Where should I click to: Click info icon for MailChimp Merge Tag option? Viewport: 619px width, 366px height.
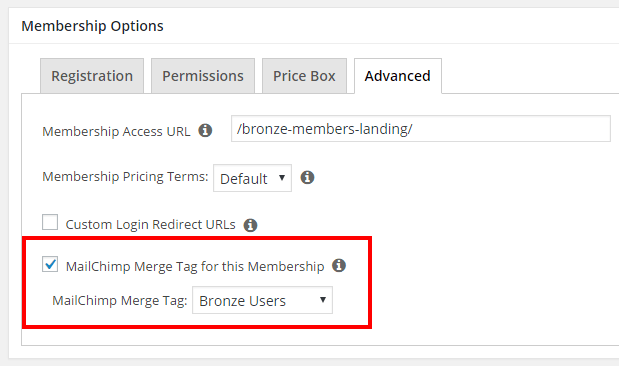click(339, 265)
